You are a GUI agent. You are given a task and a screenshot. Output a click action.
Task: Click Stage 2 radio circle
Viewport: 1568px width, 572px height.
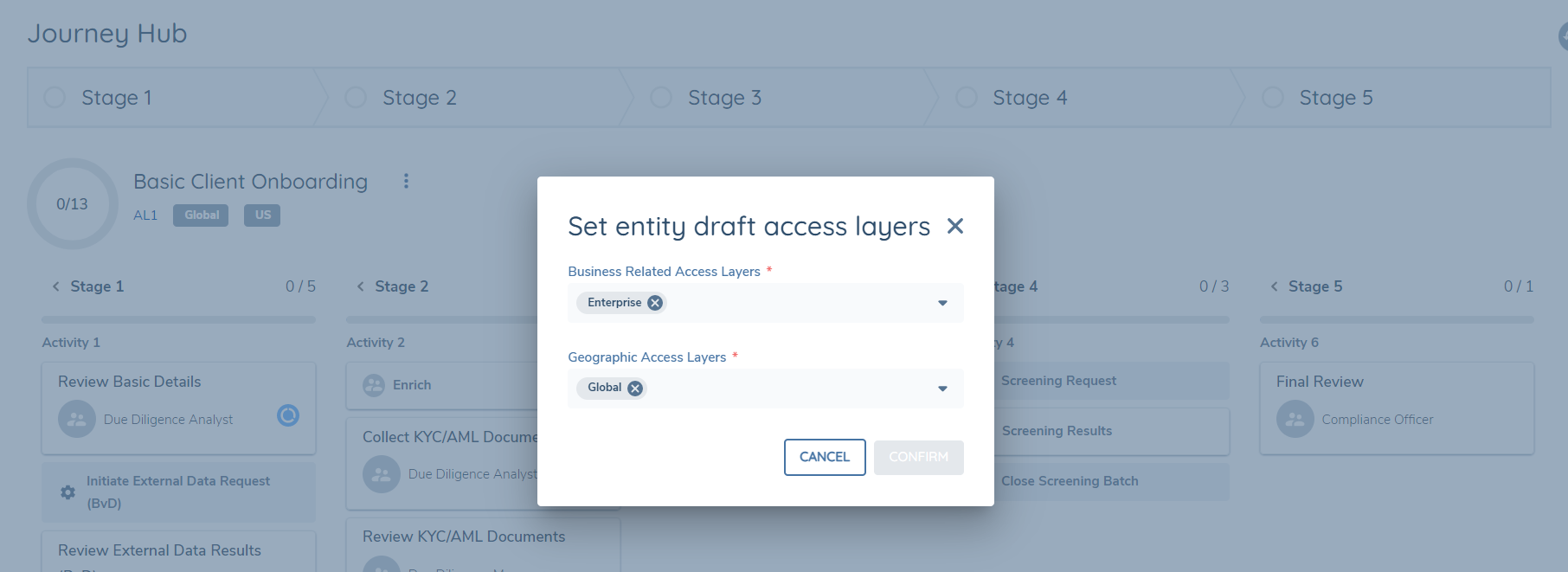[356, 97]
